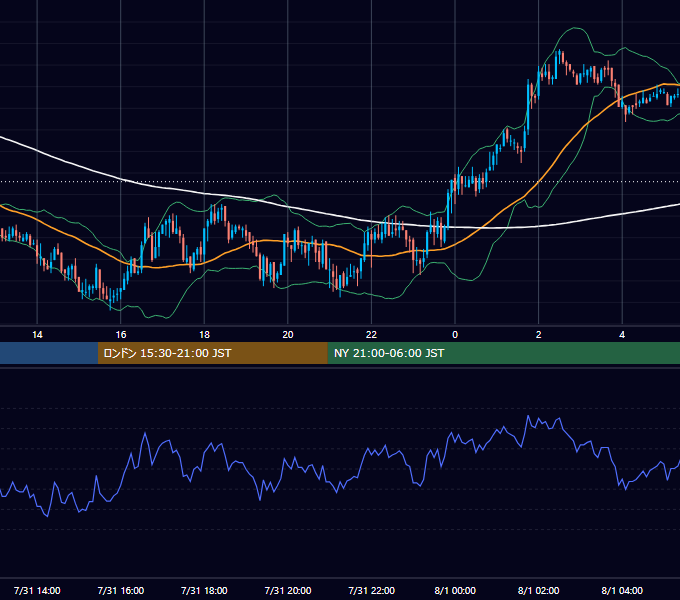Click the blue session bar before London
This screenshot has width=680, height=600.
tap(49, 353)
